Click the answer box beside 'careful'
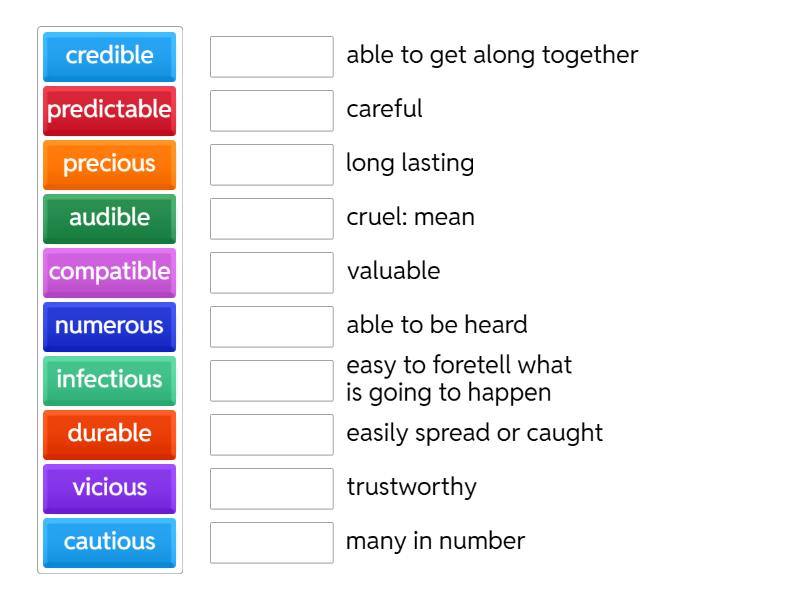Viewport: 800px width, 600px height. click(272, 111)
